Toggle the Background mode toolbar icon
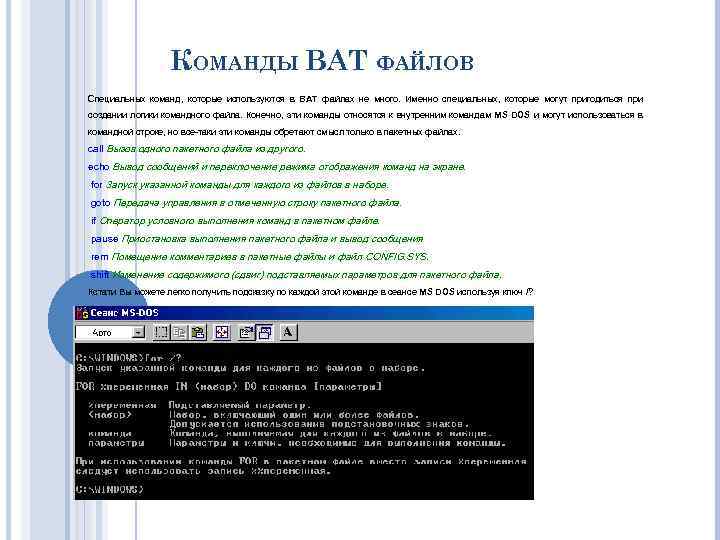This screenshot has width=720, height=540. coord(265,332)
